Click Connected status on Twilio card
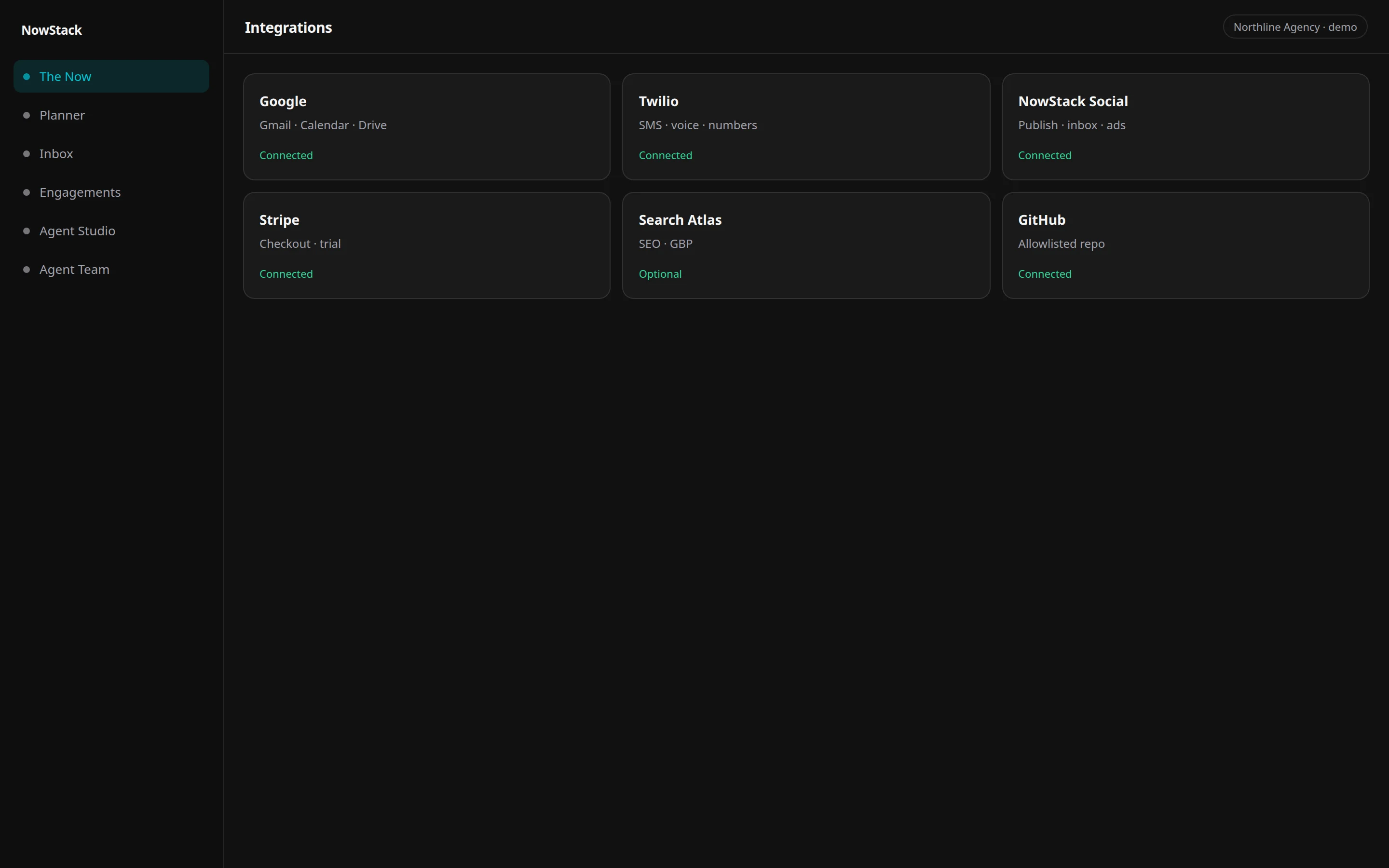The width and height of the screenshot is (1389, 868). tap(665, 155)
